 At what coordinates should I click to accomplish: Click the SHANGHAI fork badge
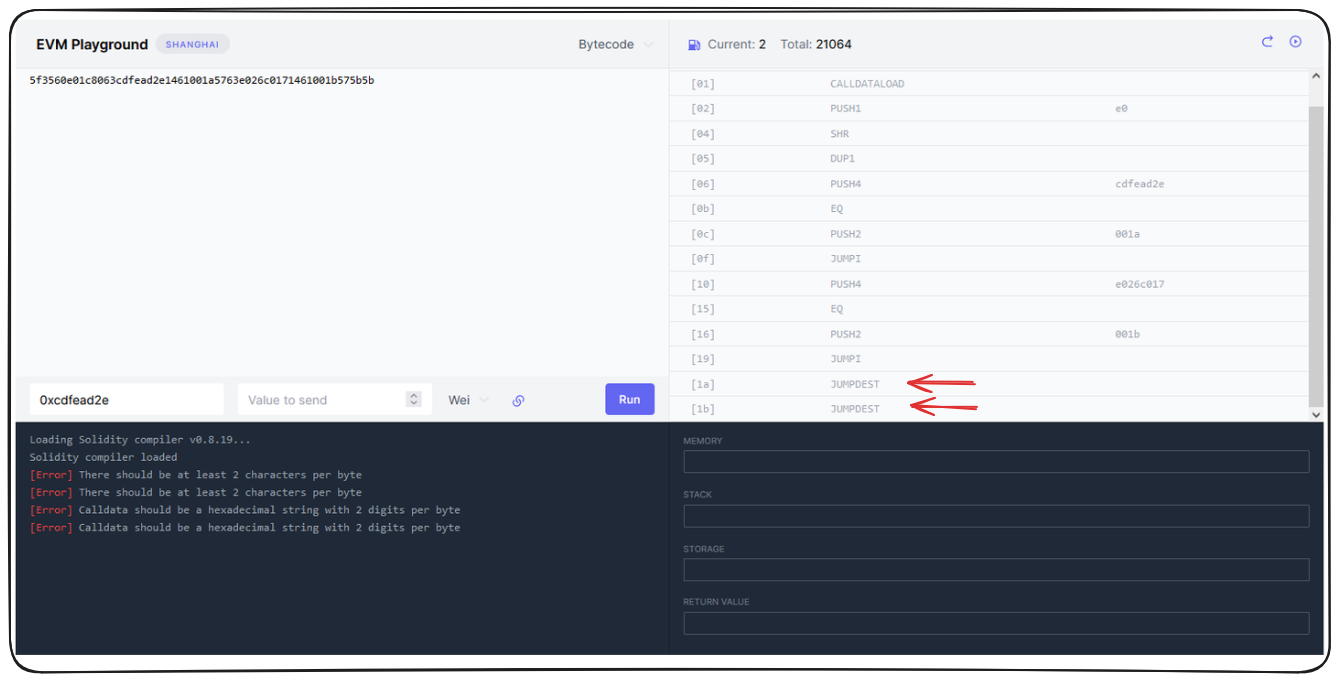coord(192,45)
